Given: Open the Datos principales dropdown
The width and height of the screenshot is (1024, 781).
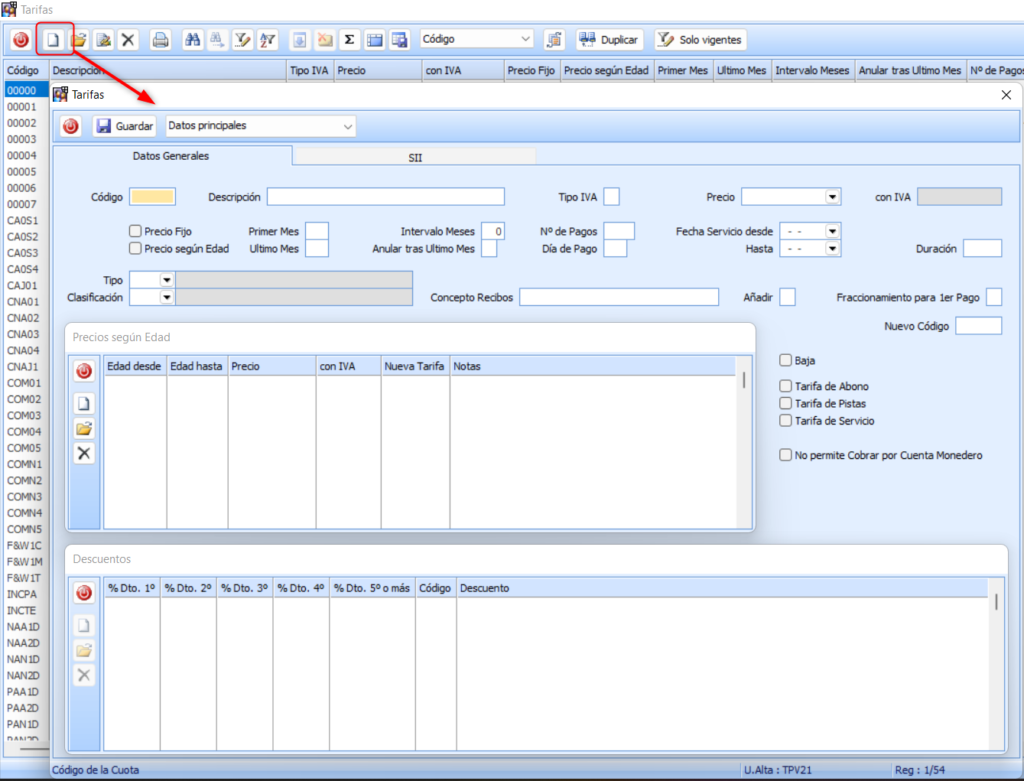Looking at the screenshot, I should point(348,126).
